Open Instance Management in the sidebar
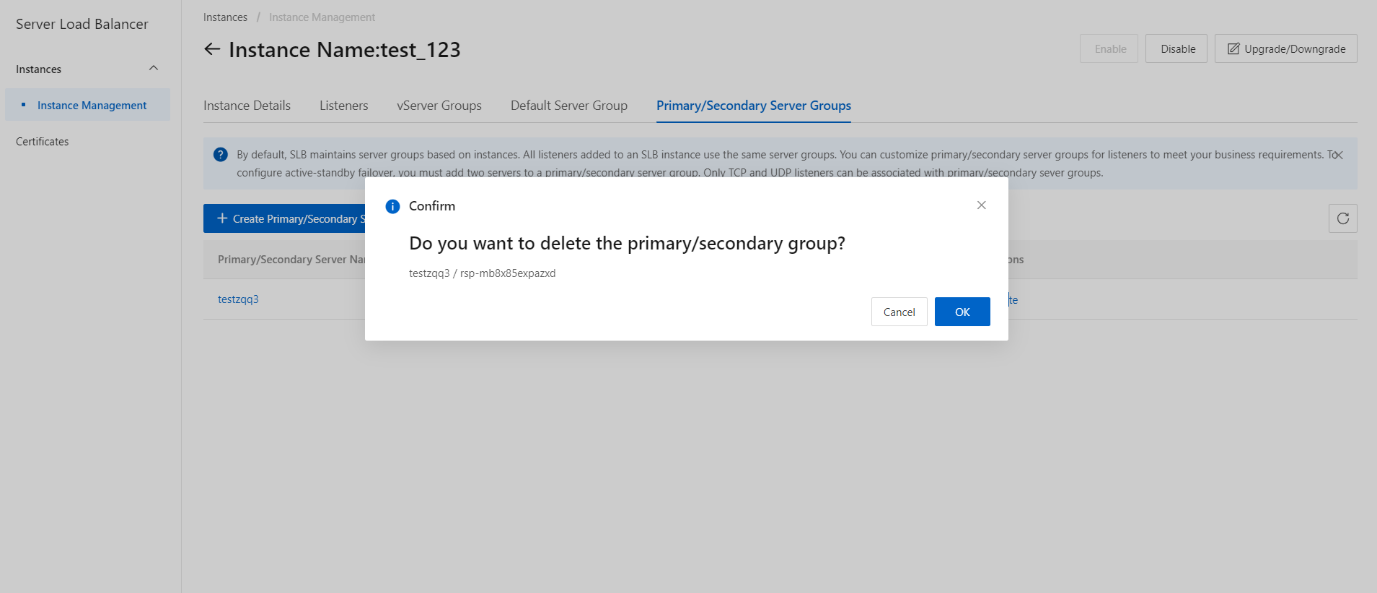The height and width of the screenshot is (593, 1377). (92, 105)
